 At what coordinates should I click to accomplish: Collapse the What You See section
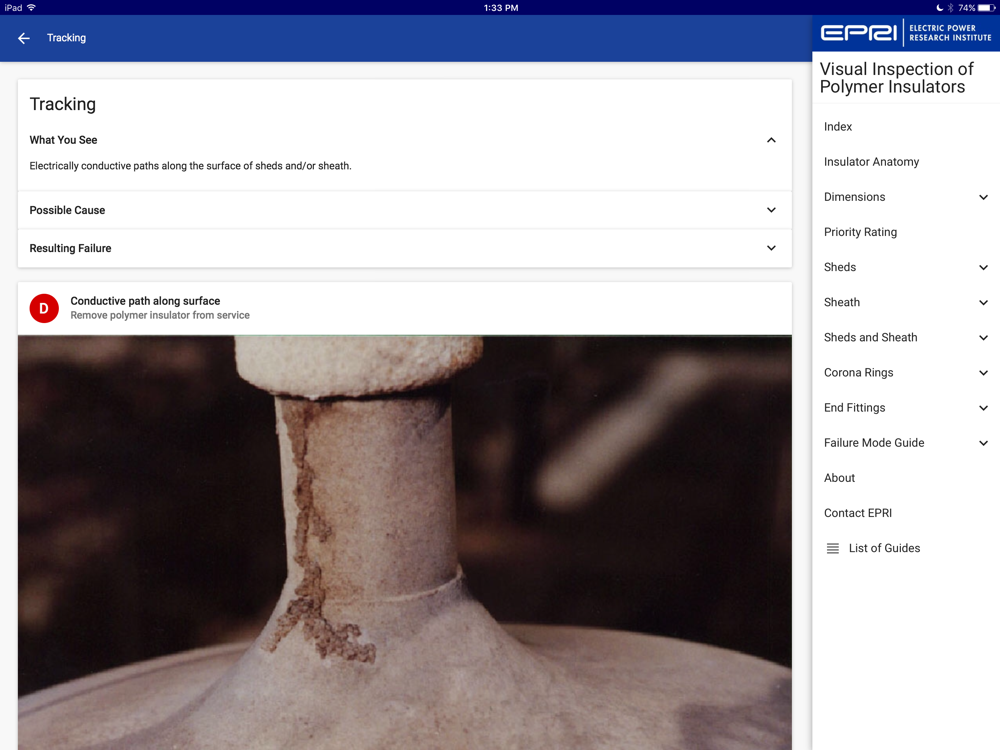pyautogui.click(x=771, y=140)
